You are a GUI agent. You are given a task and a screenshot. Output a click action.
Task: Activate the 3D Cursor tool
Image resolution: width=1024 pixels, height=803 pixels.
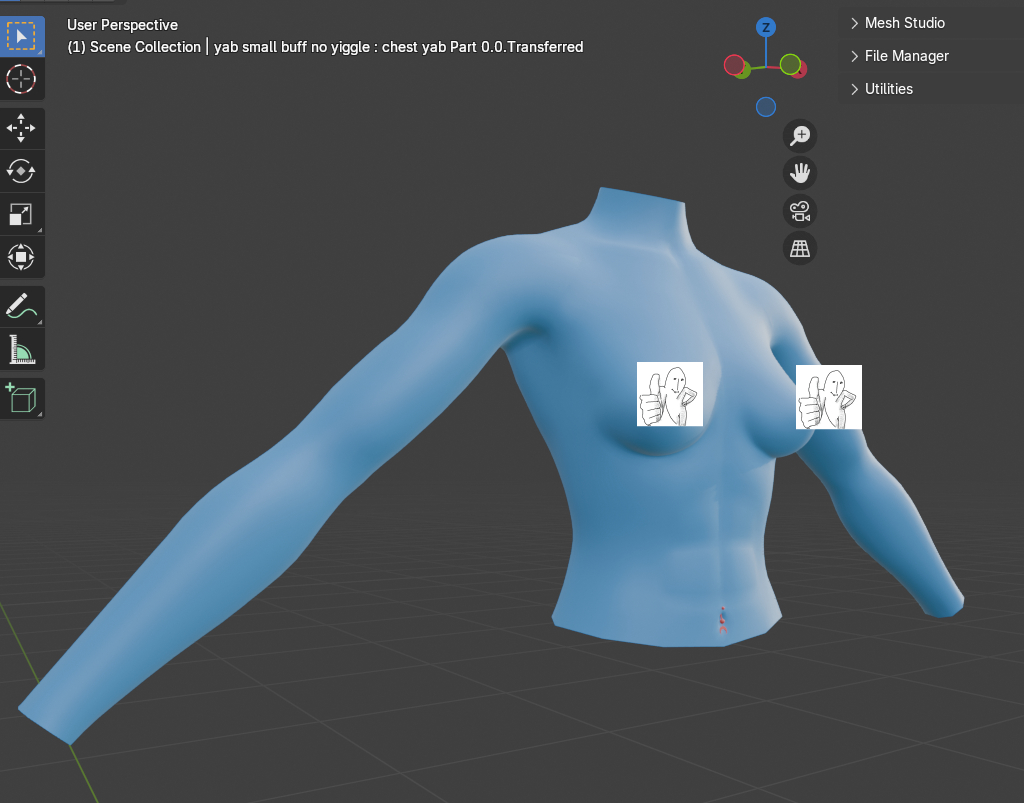(21, 79)
